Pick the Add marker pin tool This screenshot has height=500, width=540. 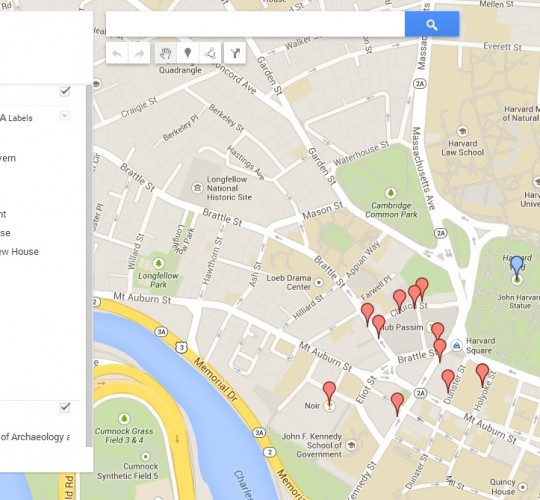coord(188,53)
